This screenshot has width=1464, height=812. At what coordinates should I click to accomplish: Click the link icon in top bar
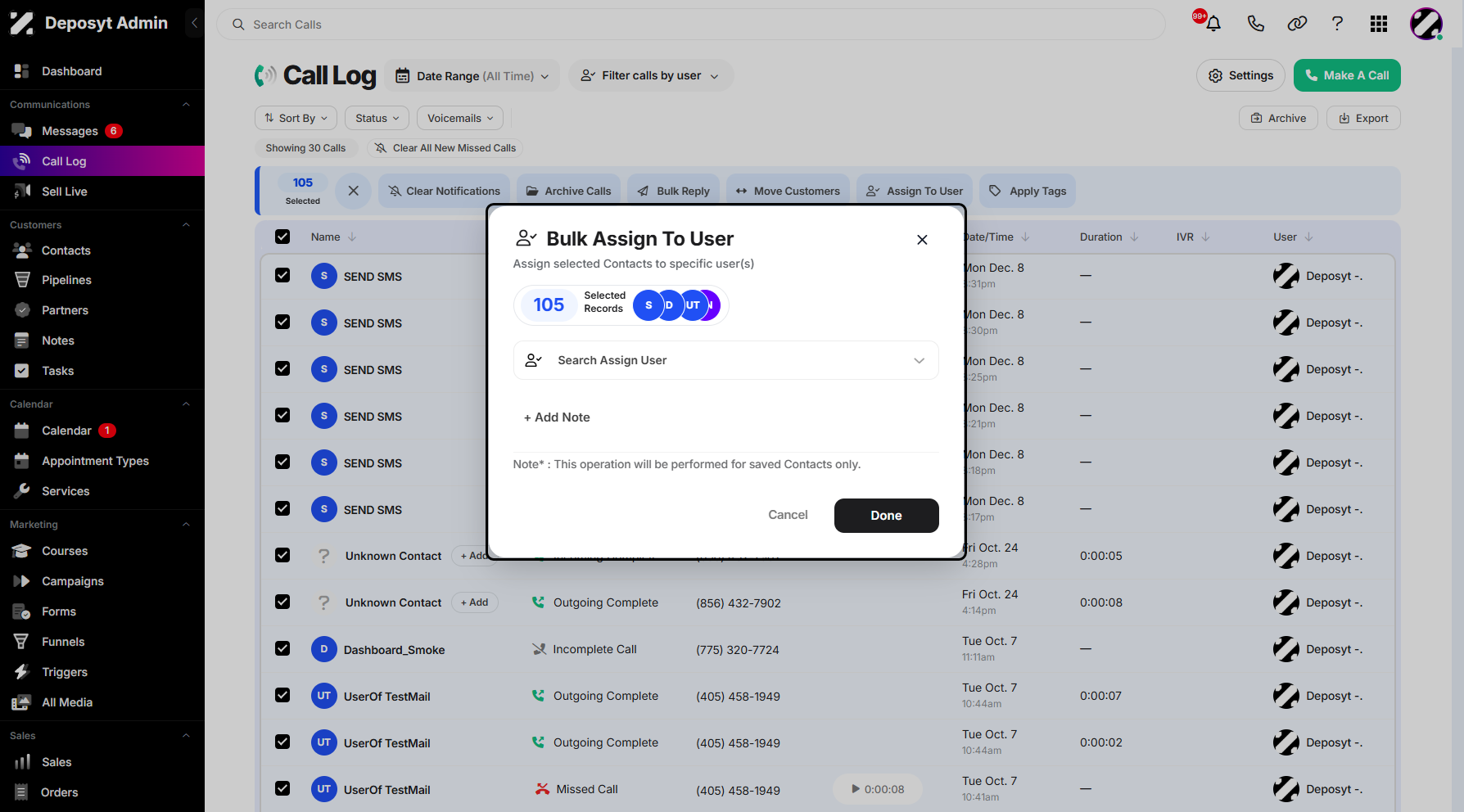tap(1297, 24)
